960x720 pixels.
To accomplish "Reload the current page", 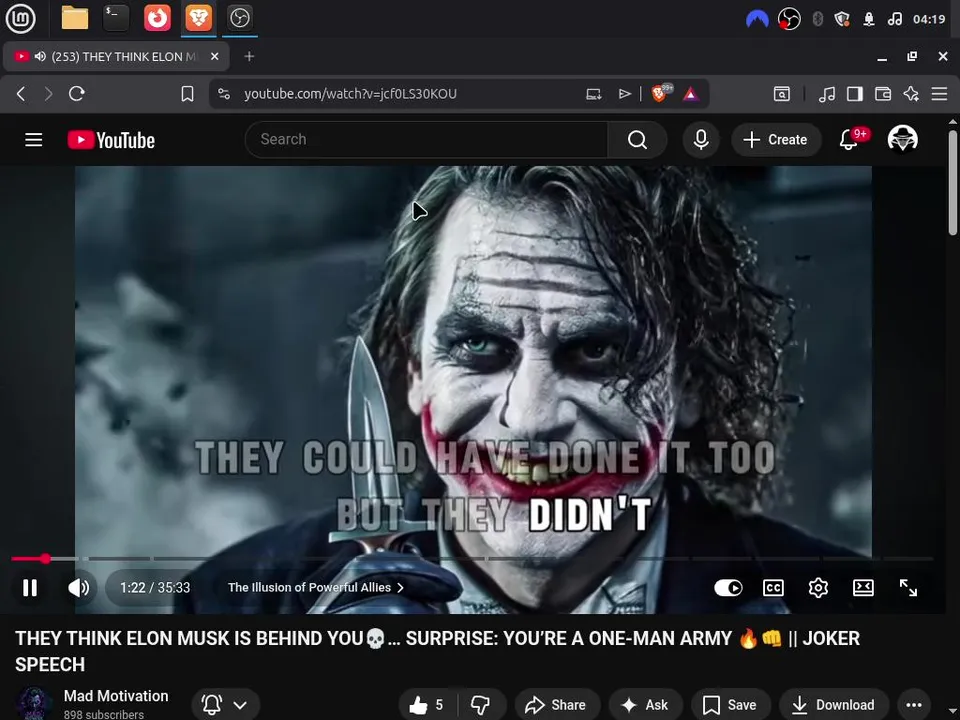I will (x=77, y=94).
